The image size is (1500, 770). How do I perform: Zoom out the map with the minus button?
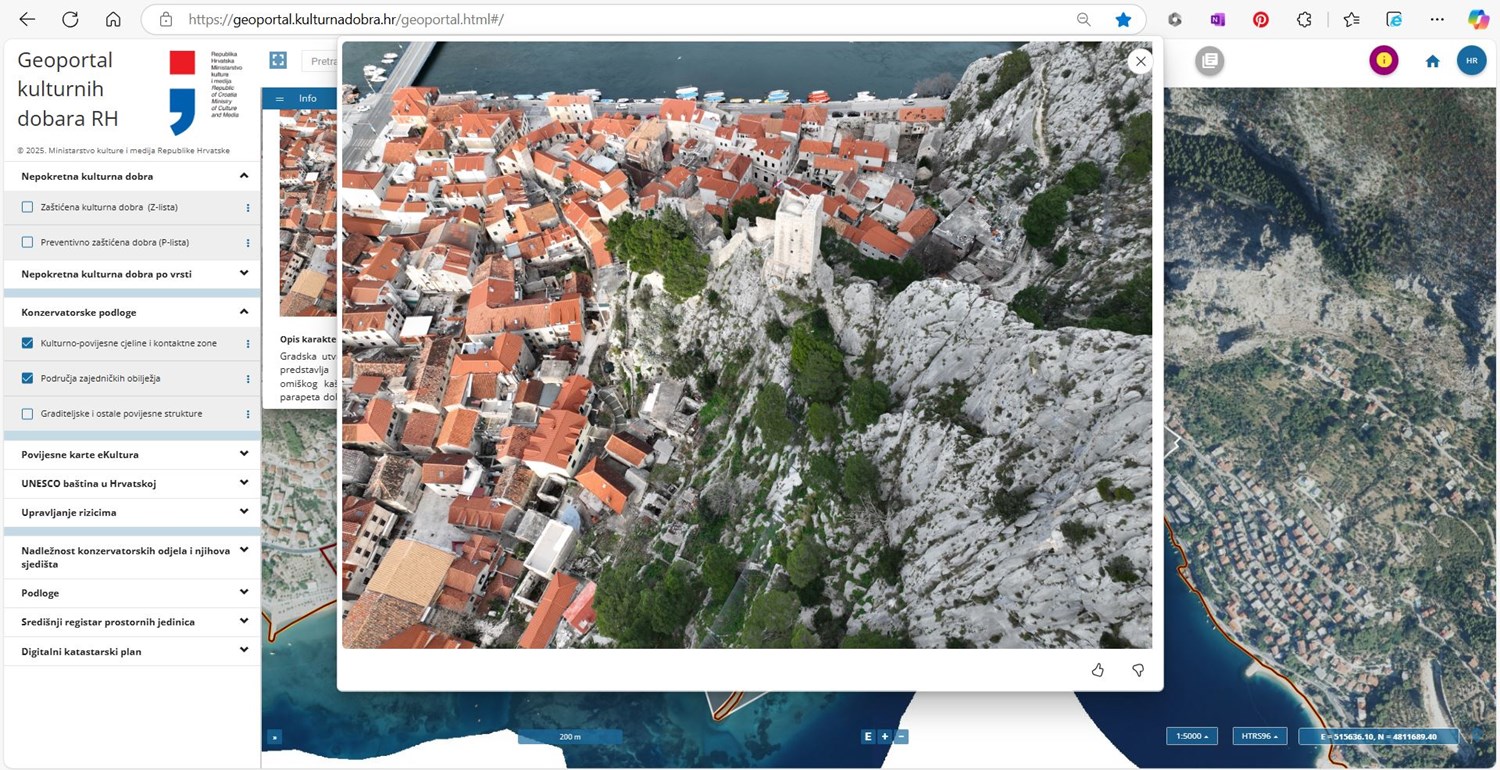(901, 737)
